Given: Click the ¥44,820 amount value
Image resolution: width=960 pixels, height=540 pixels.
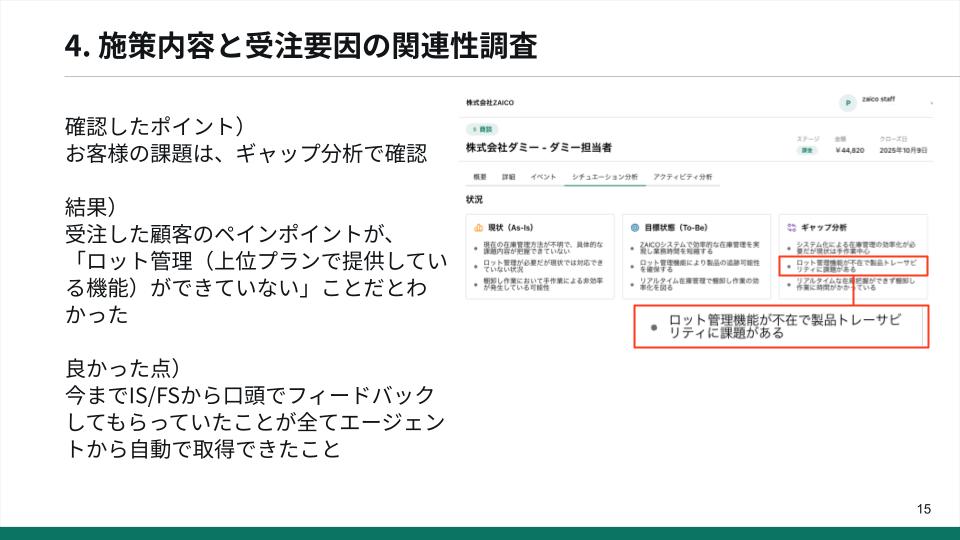Looking at the screenshot, I should (850, 151).
